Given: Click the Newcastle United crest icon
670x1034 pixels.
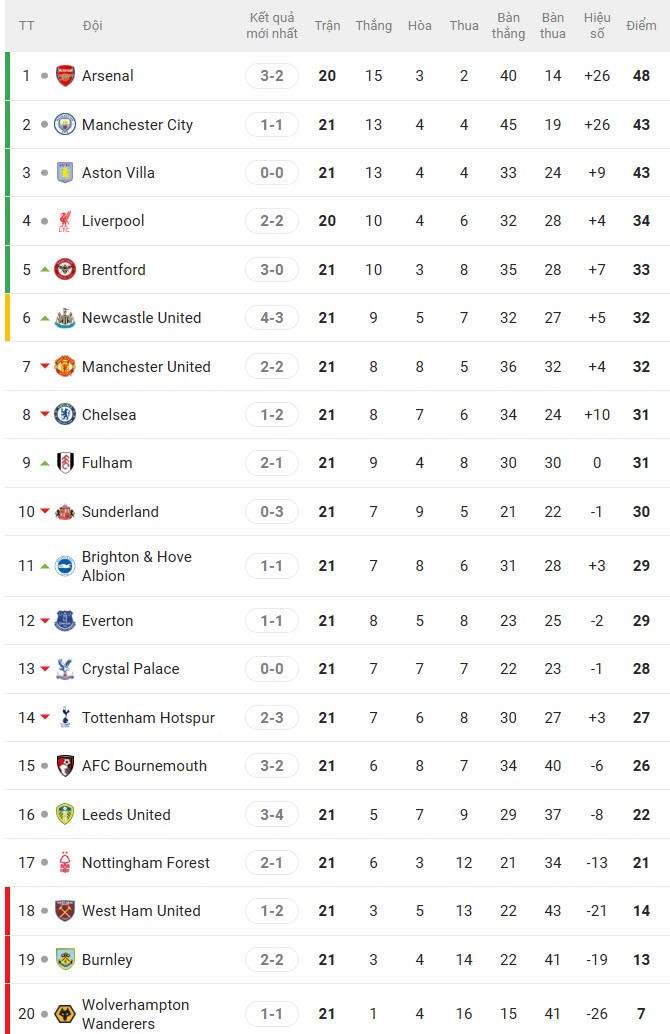Looking at the screenshot, I should (x=65, y=318).
